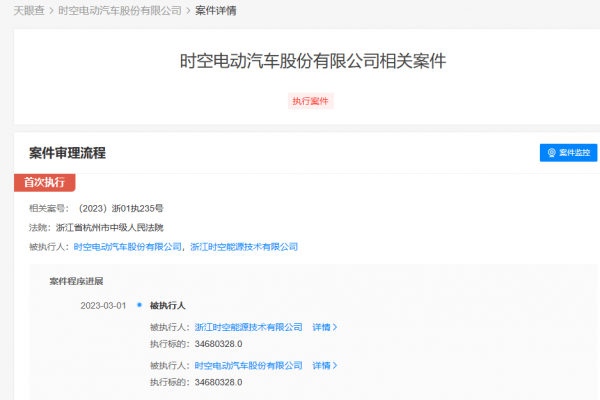Viewport: 600px width, 400px height.
Task: Click first 执行标的 value 34680328.0
Action: 218,344
